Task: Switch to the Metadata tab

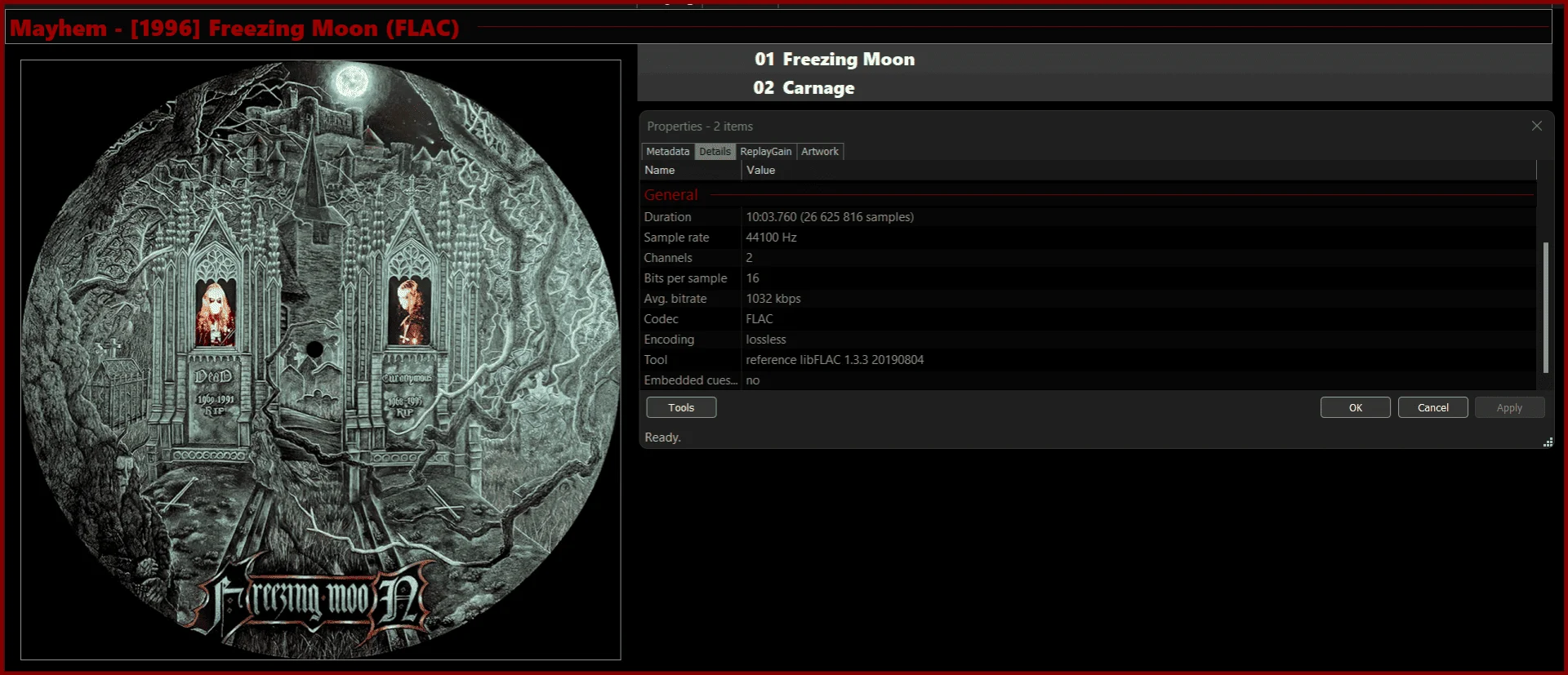Action: pyautogui.click(x=667, y=152)
